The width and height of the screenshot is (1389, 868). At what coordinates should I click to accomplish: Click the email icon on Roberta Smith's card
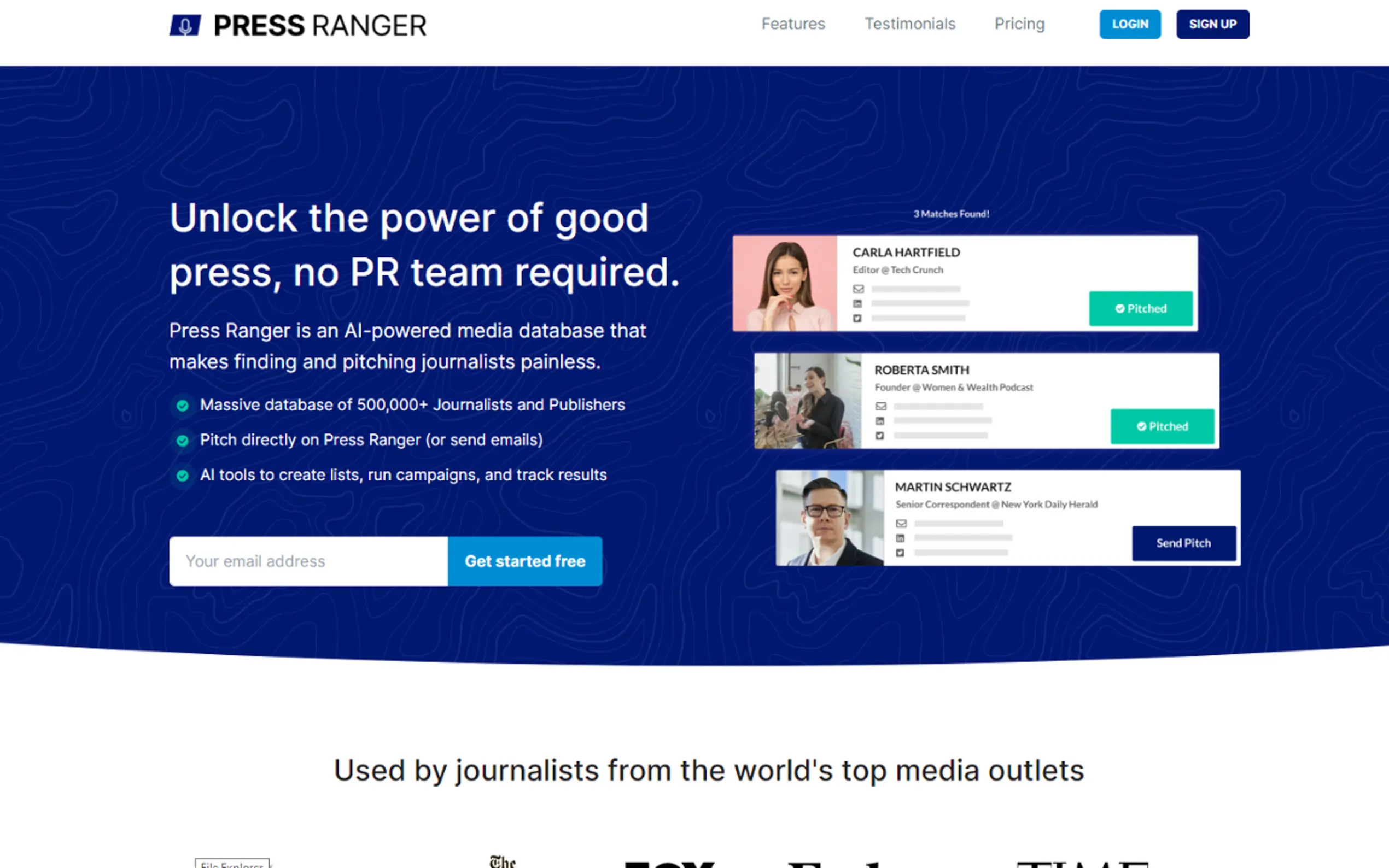point(880,407)
